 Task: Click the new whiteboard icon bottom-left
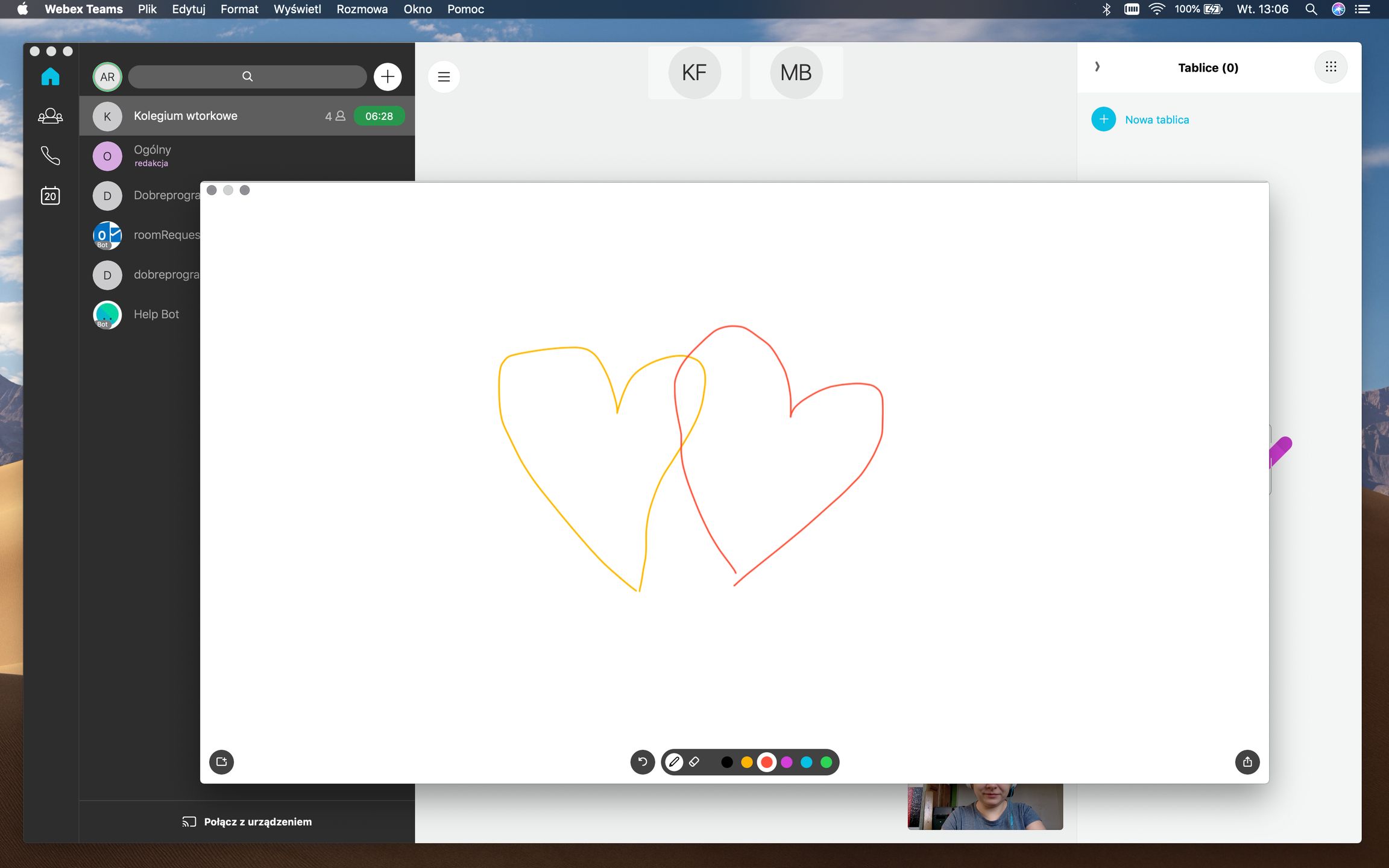coord(221,762)
